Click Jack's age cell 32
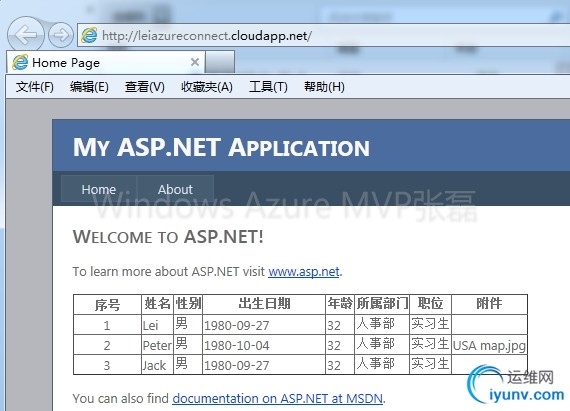 click(340, 365)
